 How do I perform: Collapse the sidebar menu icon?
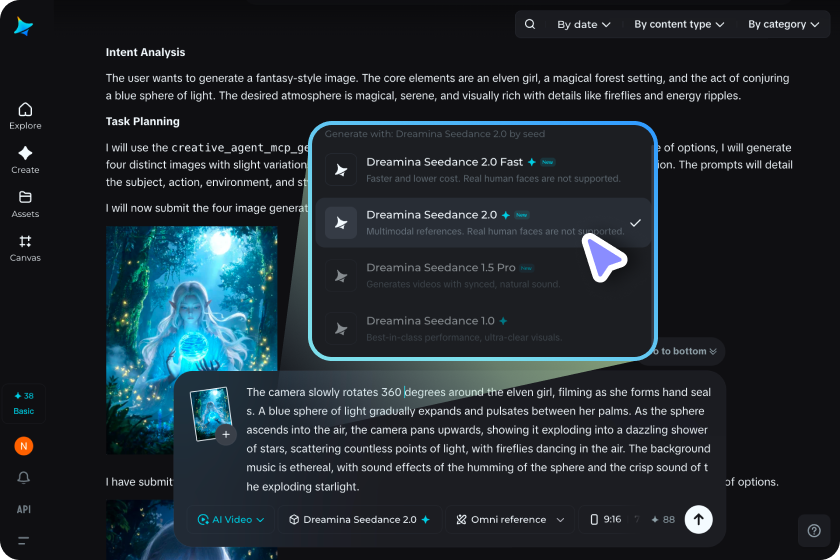point(24,541)
